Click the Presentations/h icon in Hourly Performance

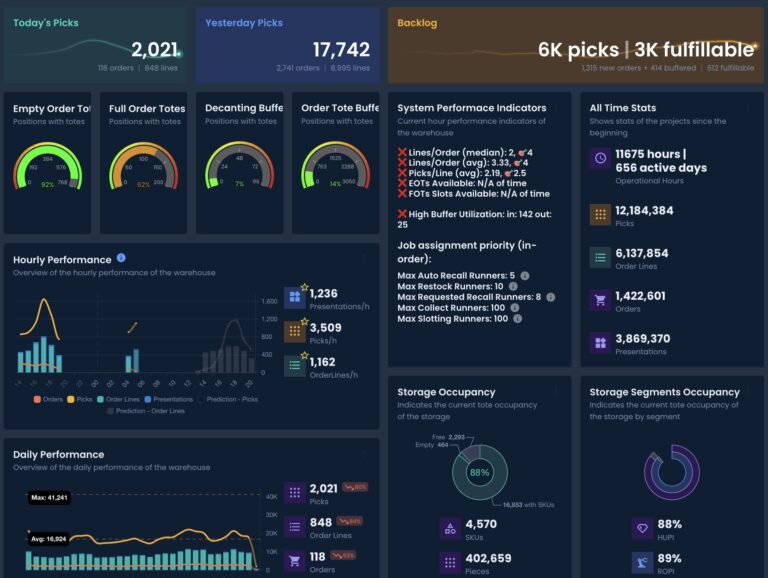(x=294, y=297)
